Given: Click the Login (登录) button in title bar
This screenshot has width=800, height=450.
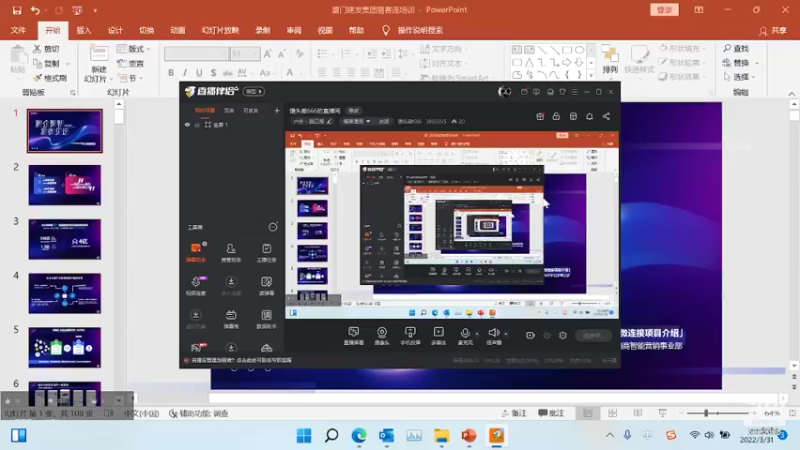Looking at the screenshot, I should [x=664, y=10].
